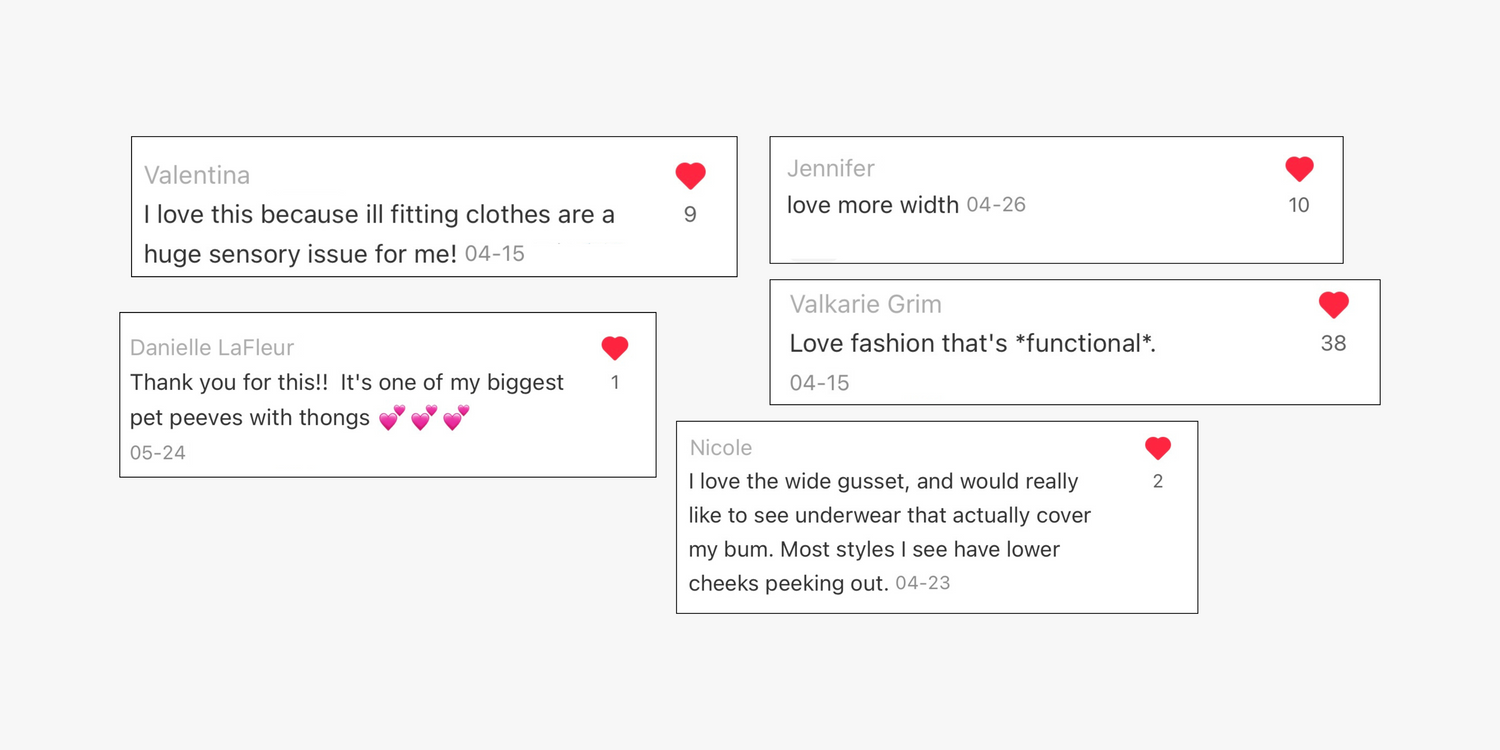The width and height of the screenshot is (1500, 750).
Task: Click the 38 likes count
Action: point(1334,343)
